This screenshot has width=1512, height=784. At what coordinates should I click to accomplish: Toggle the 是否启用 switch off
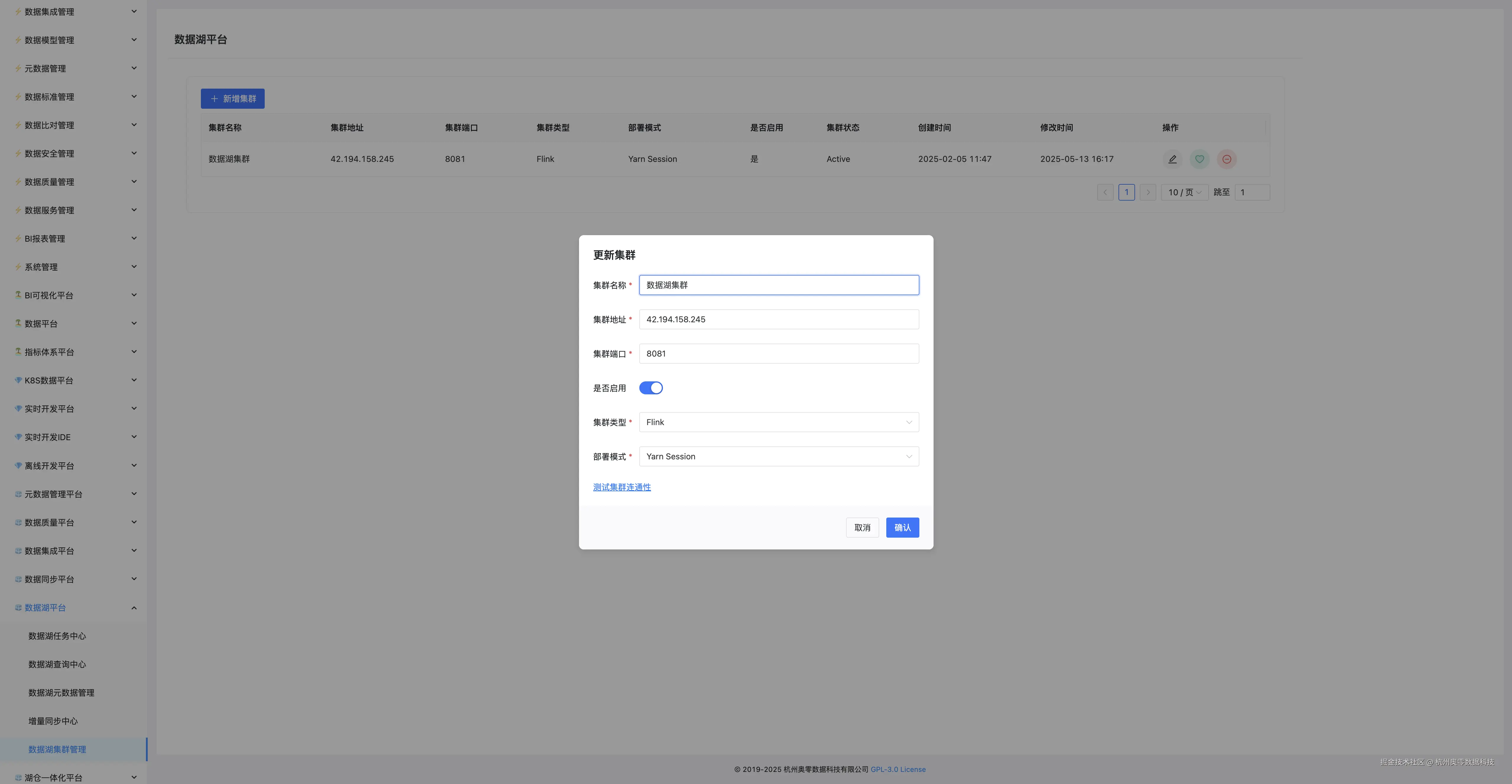point(650,388)
